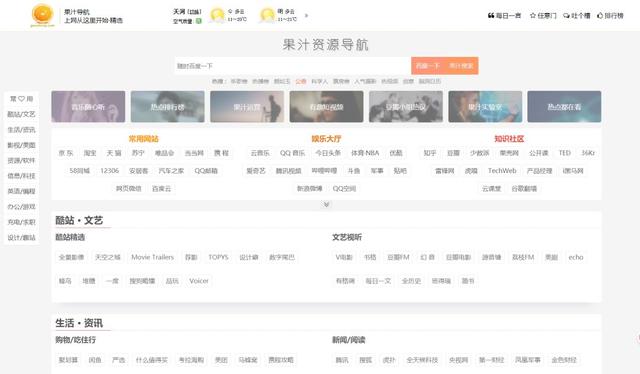Open the 百度云 link
This screenshot has width=640, height=374.
[x=162, y=189]
